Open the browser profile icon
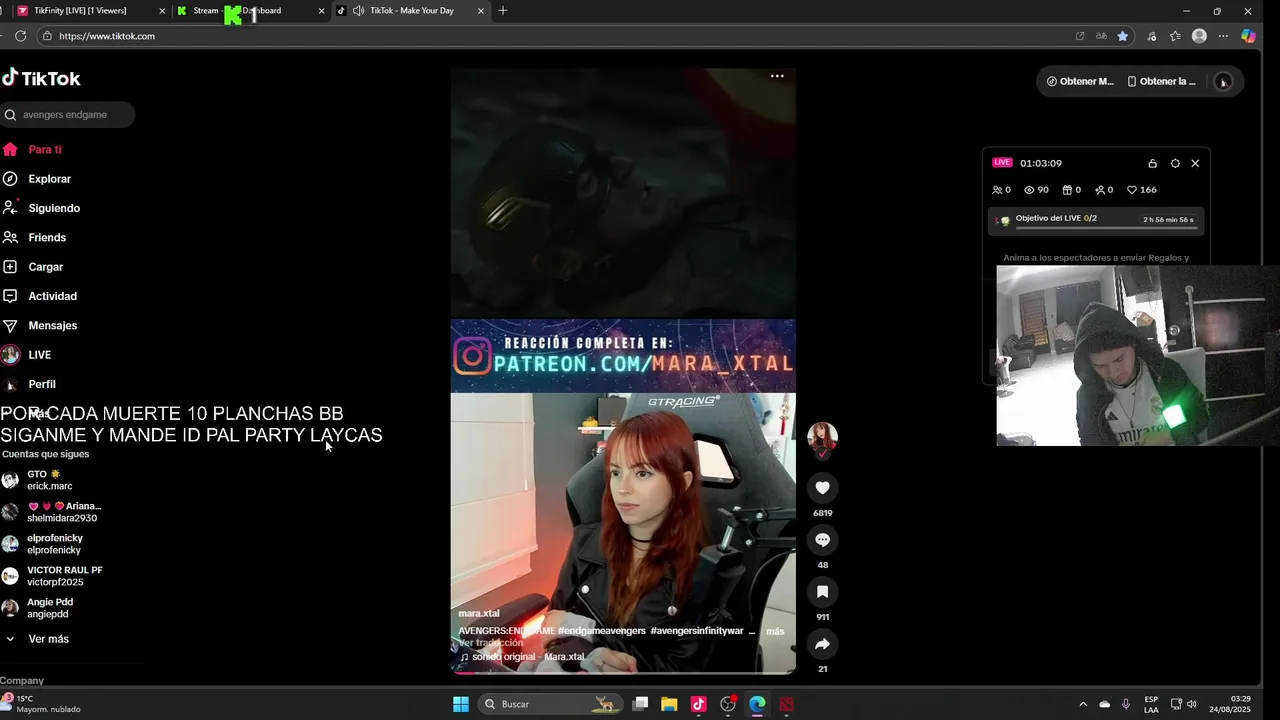Viewport: 1280px width, 720px height. pyautogui.click(x=1199, y=36)
